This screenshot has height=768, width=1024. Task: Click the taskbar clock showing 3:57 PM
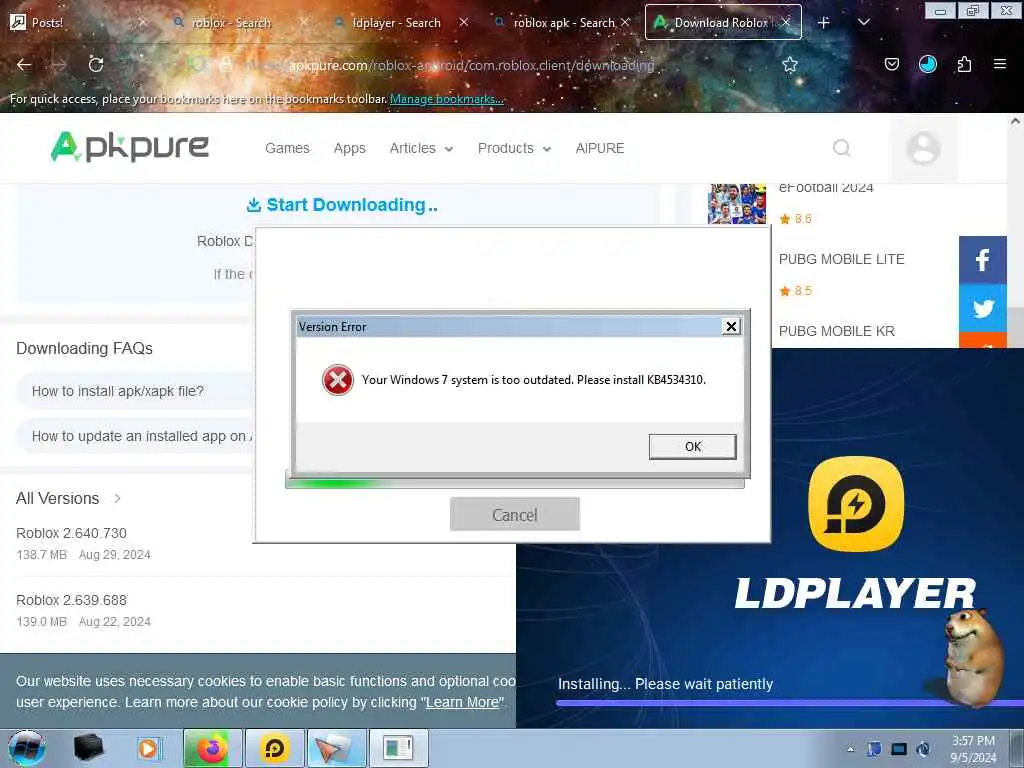click(x=973, y=749)
